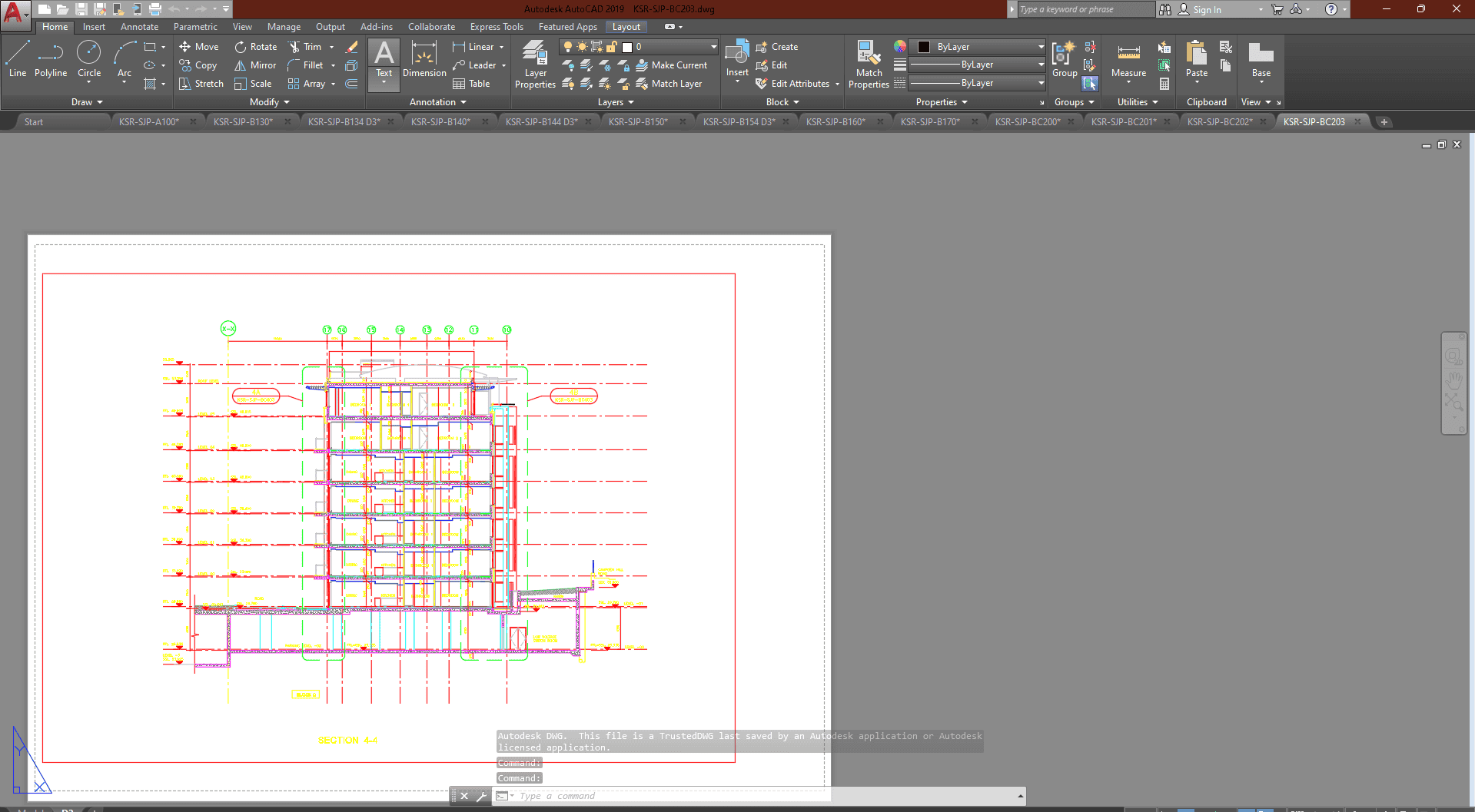Toggle layer lock padlock icon
This screenshot has width=1475, height=812.
tap(612, 47)
